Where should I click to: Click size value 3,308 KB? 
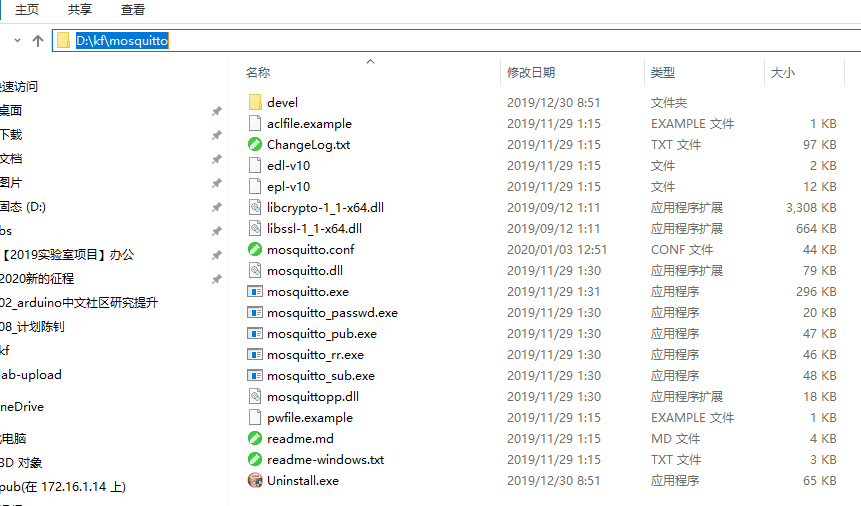811,208
